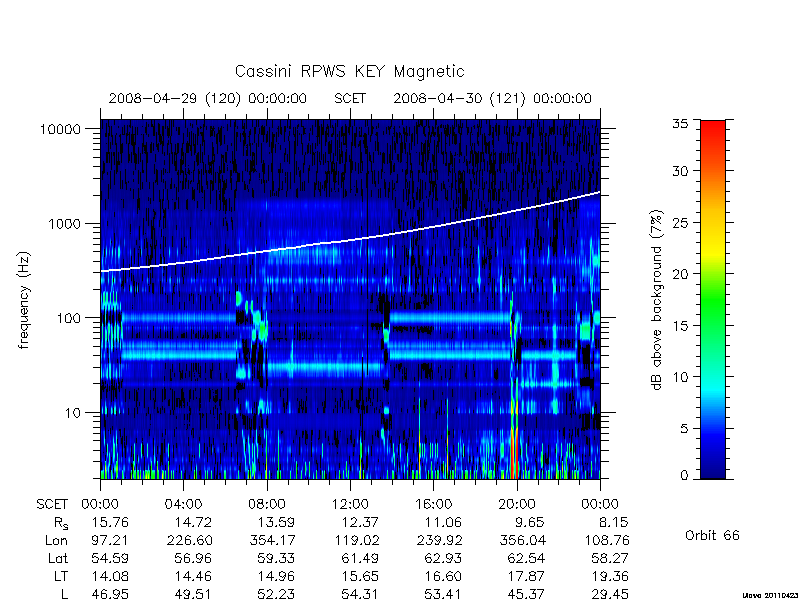Click the red intense burst near 20:00

pos(514,452)
